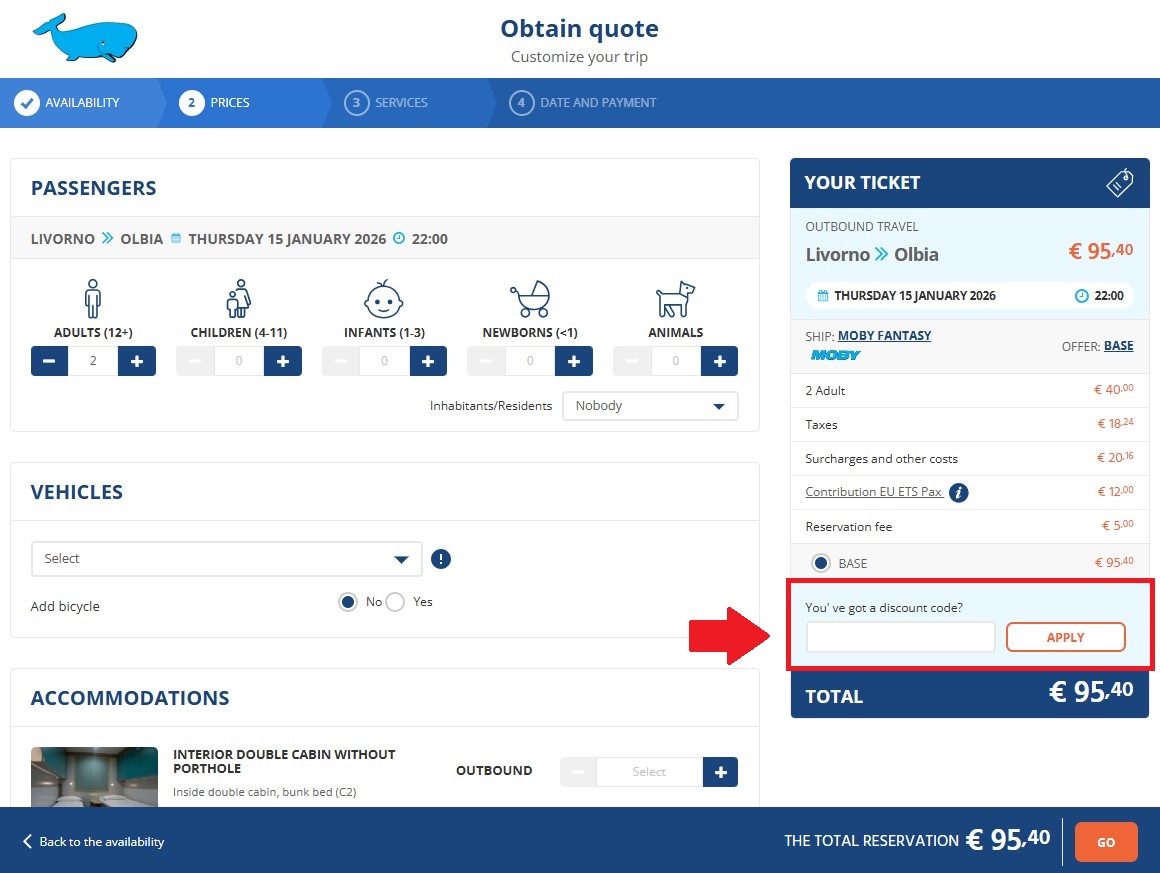Increase the number of Adults
The image size is (1160, 873).
(x=137, y=361)
